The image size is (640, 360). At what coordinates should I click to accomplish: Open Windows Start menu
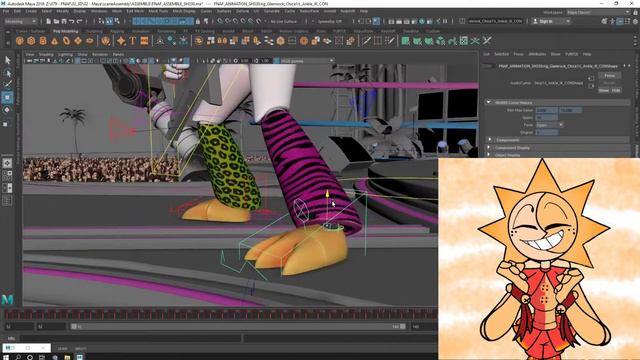[x=6, y=357]
